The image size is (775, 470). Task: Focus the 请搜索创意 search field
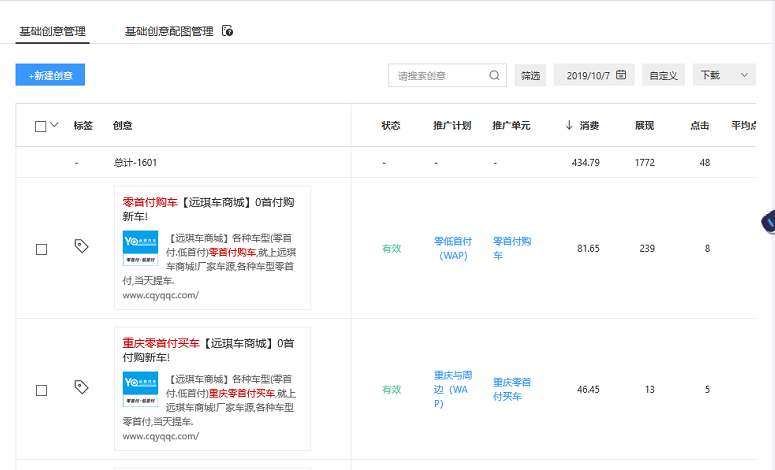coord(438,75)
